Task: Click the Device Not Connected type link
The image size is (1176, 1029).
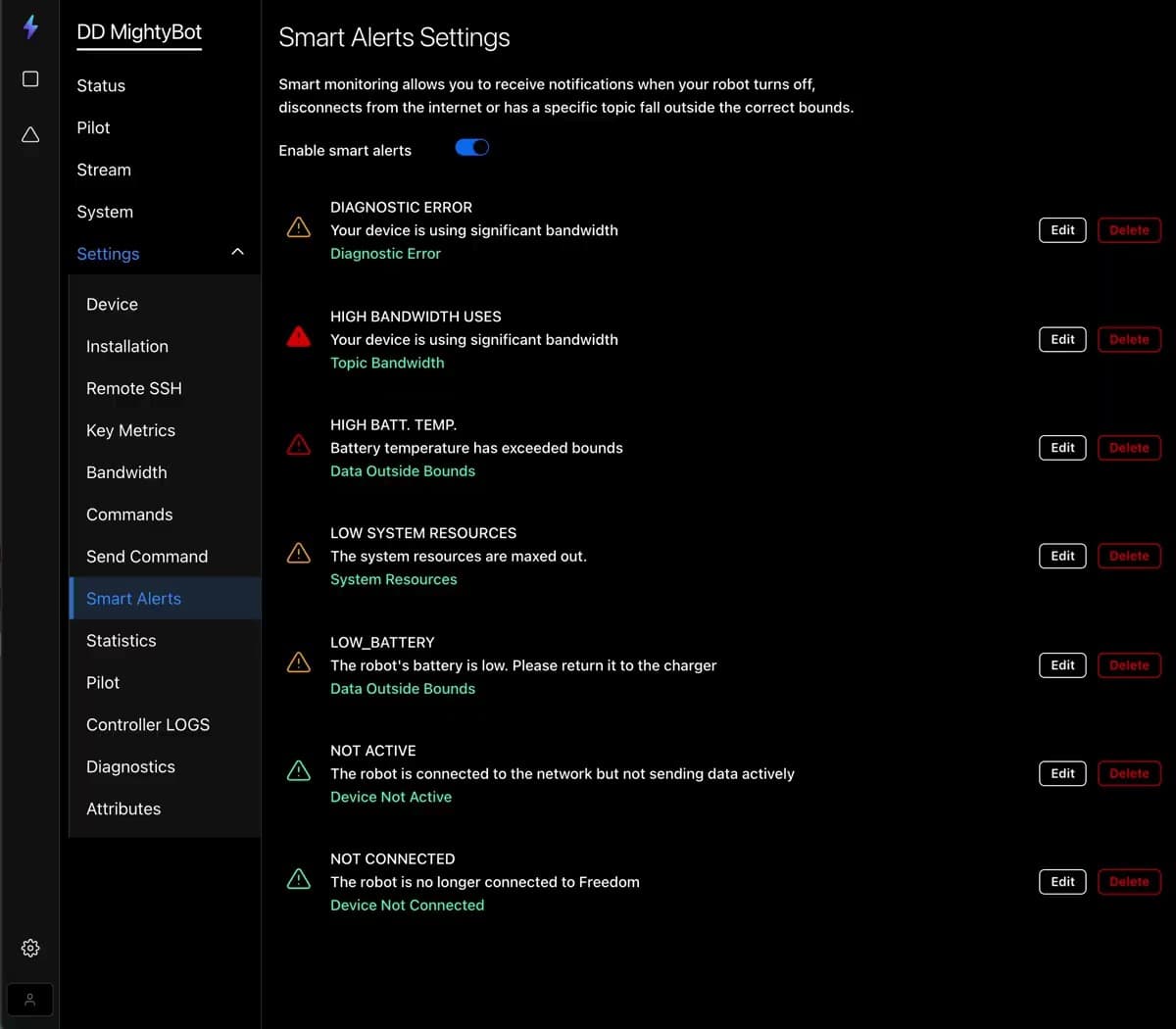Action: tap(407, 906)
